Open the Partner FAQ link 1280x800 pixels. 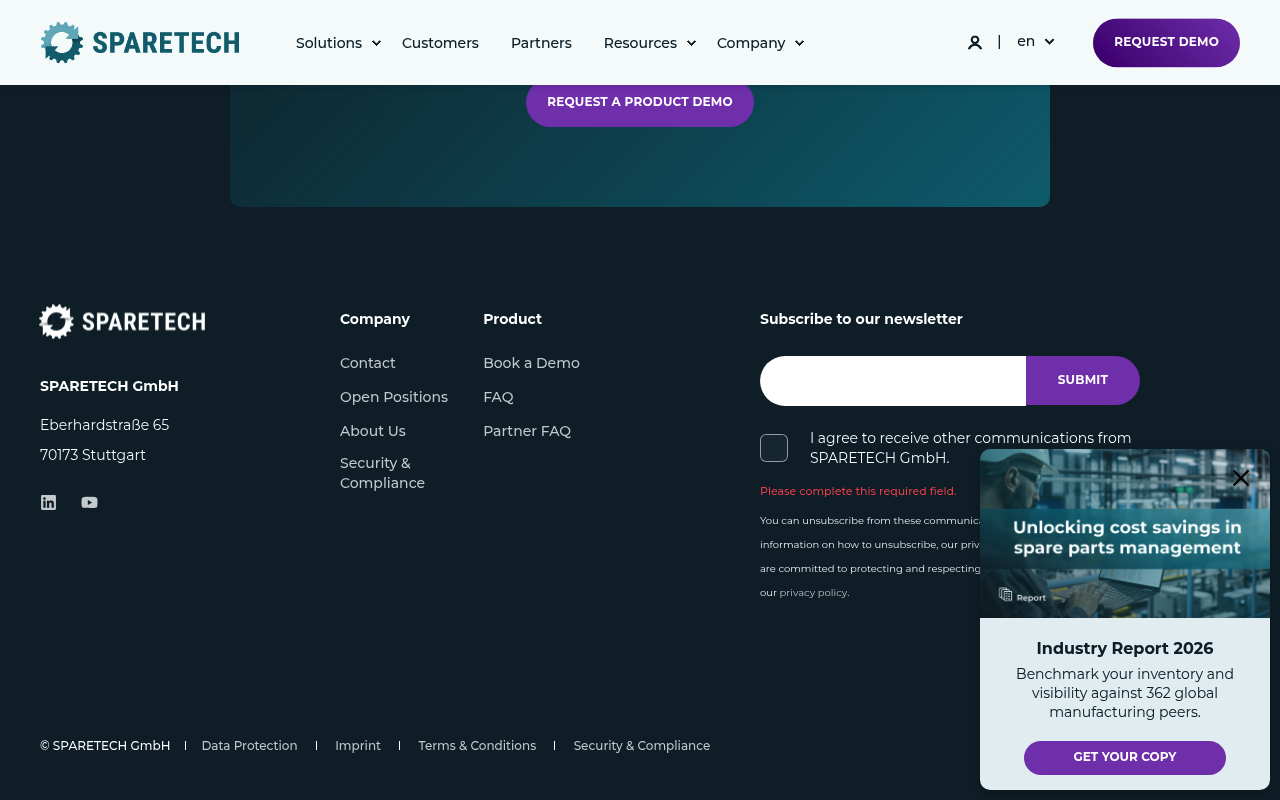point(527,431)
